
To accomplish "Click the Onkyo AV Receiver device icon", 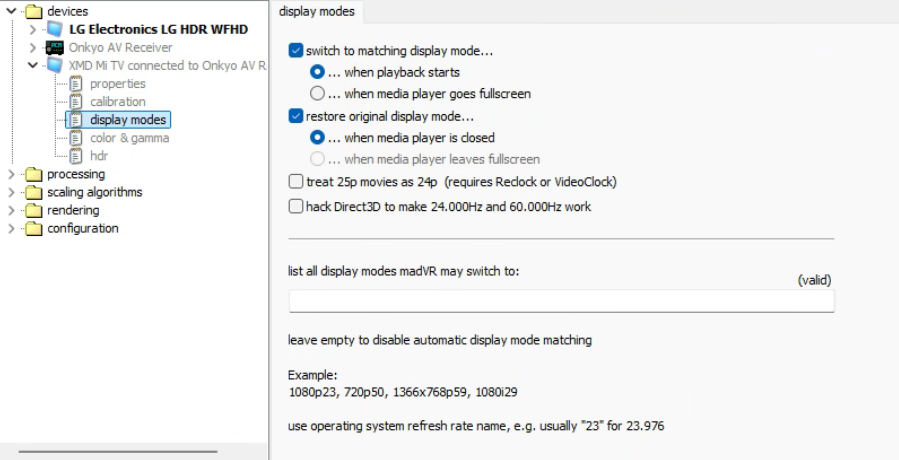I will click(54, 48).
